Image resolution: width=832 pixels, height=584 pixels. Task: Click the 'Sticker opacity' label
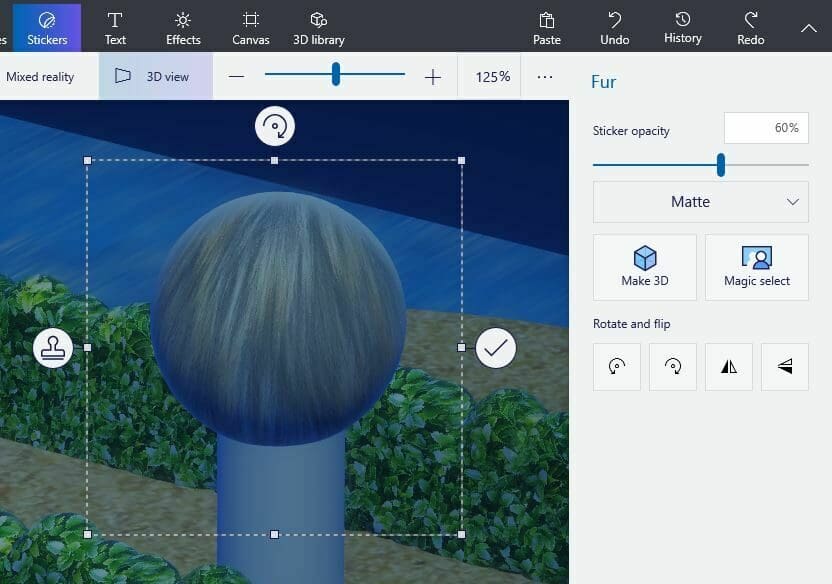(x=631, y=131)
